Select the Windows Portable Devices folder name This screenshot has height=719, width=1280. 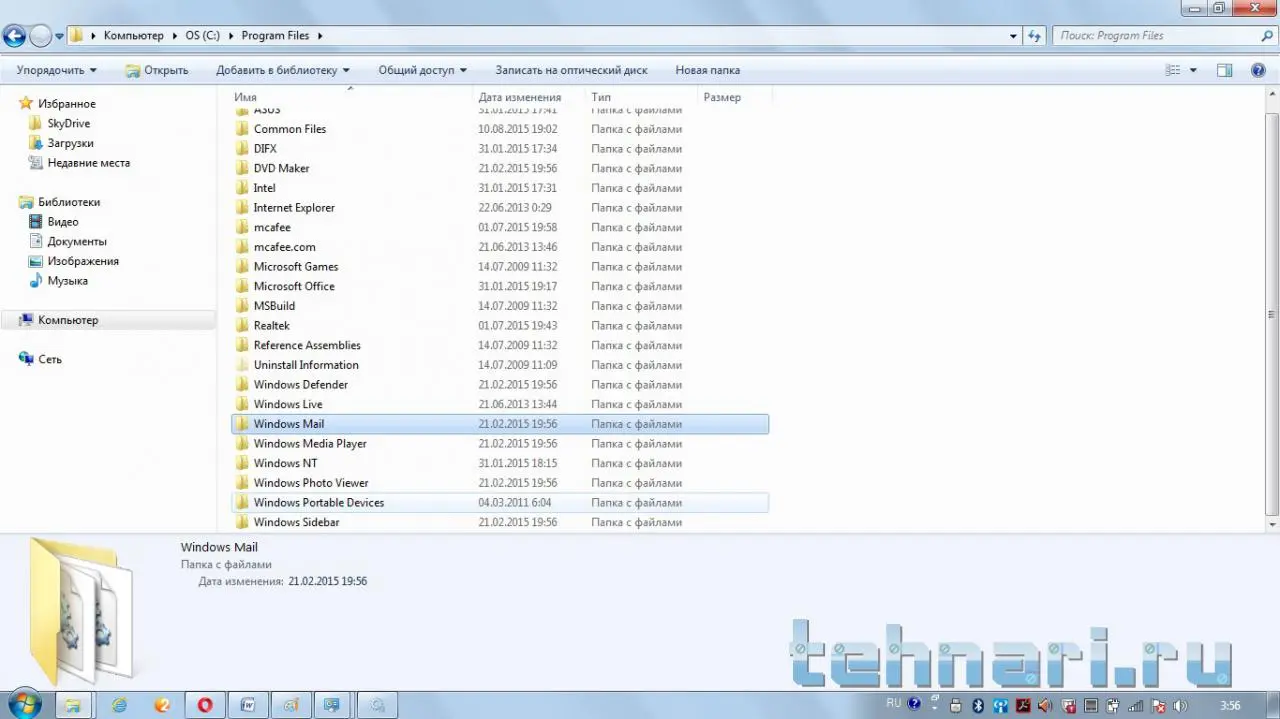tap(319, 502)
